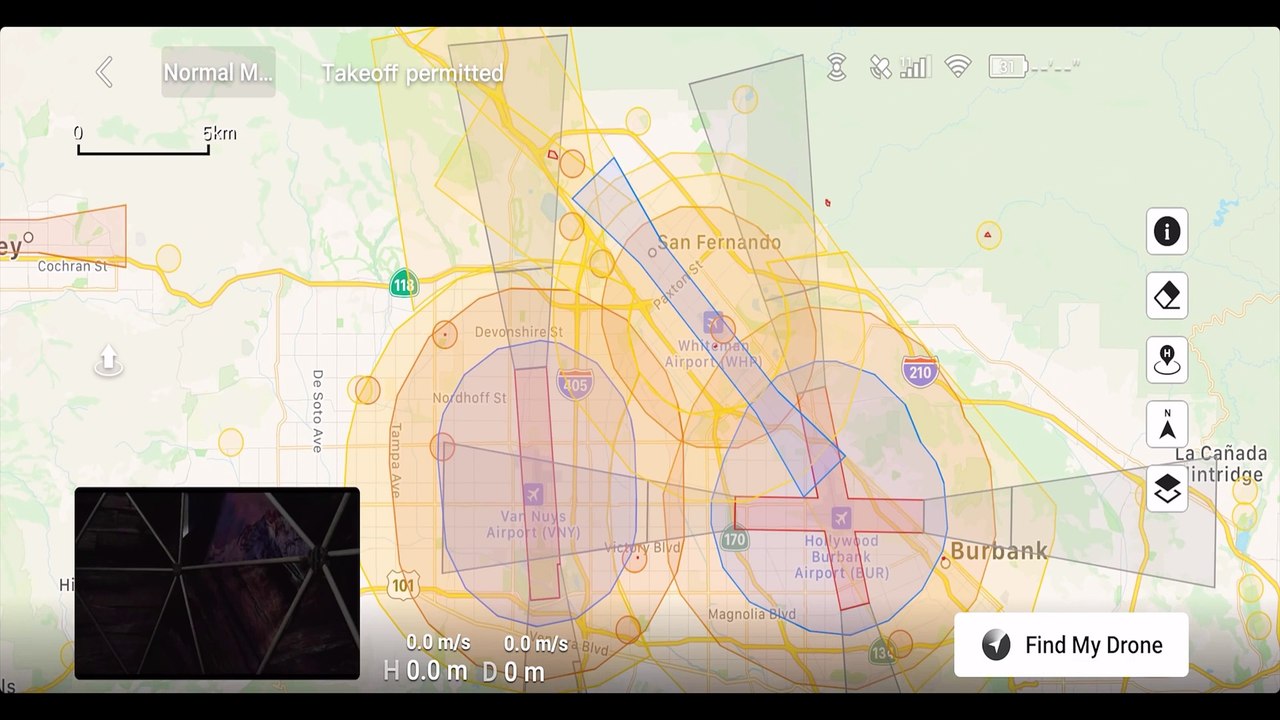Tap the San Fernando city label
The width and height of the screenshot is (1280, 720).
pos(718,242)
